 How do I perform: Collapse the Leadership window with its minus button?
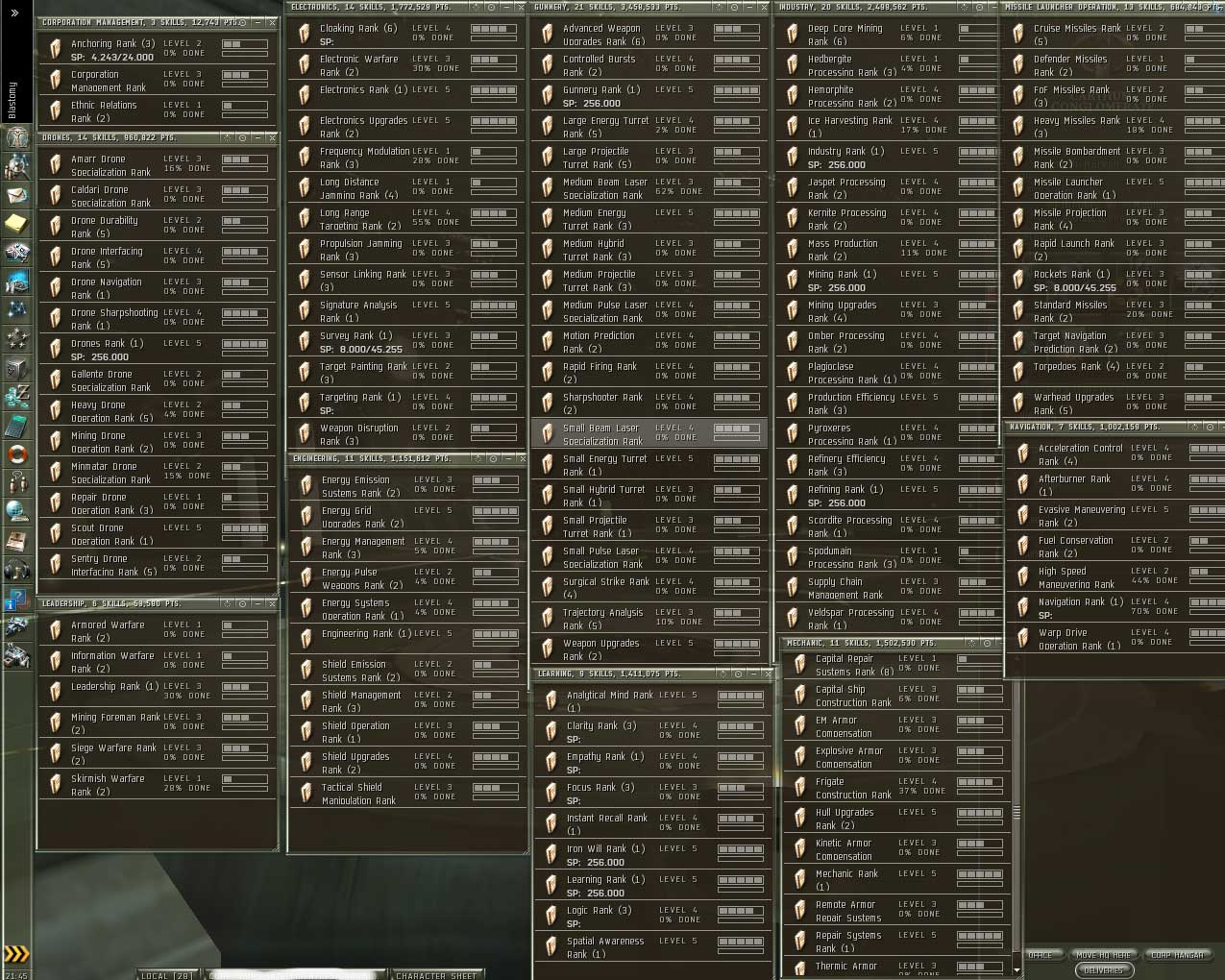click(257, 604)
